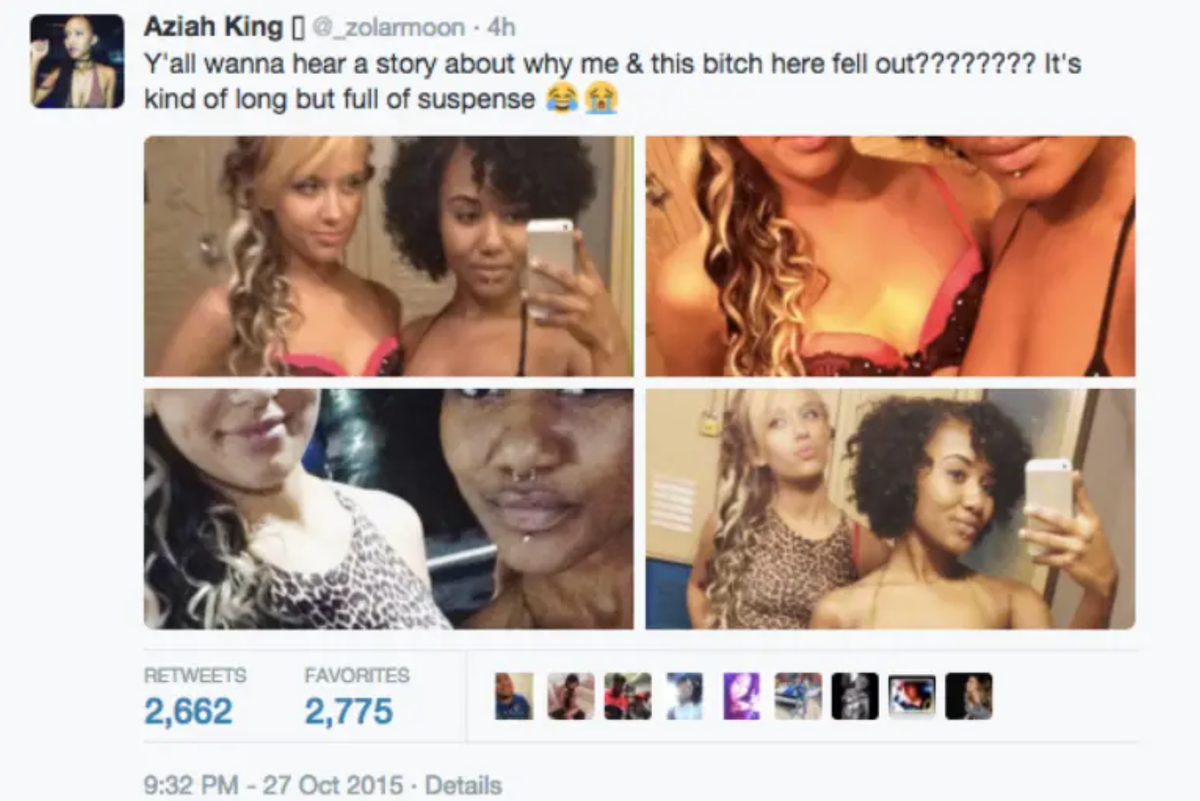Open the bottom-left leopard-print top photo

pyautogui.click(x=389, y=509)
